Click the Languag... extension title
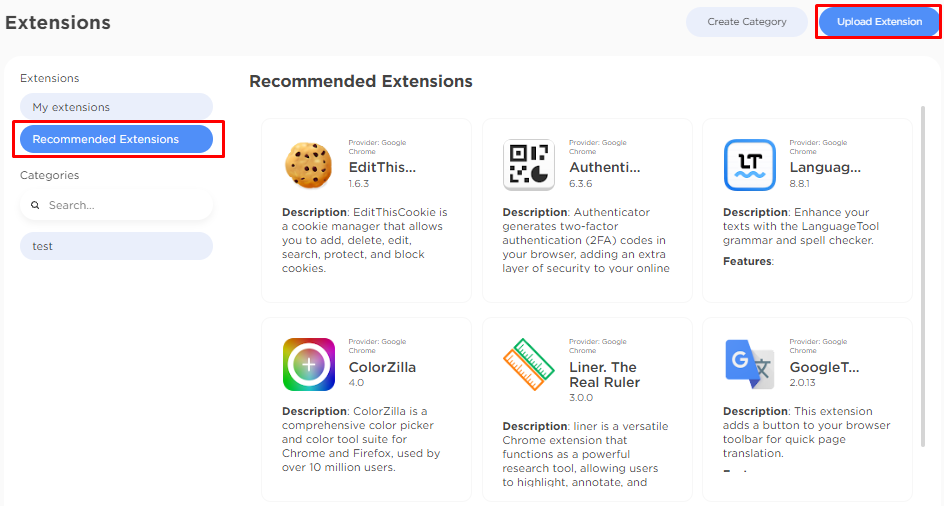944x506 pixels. pos(825,167)
